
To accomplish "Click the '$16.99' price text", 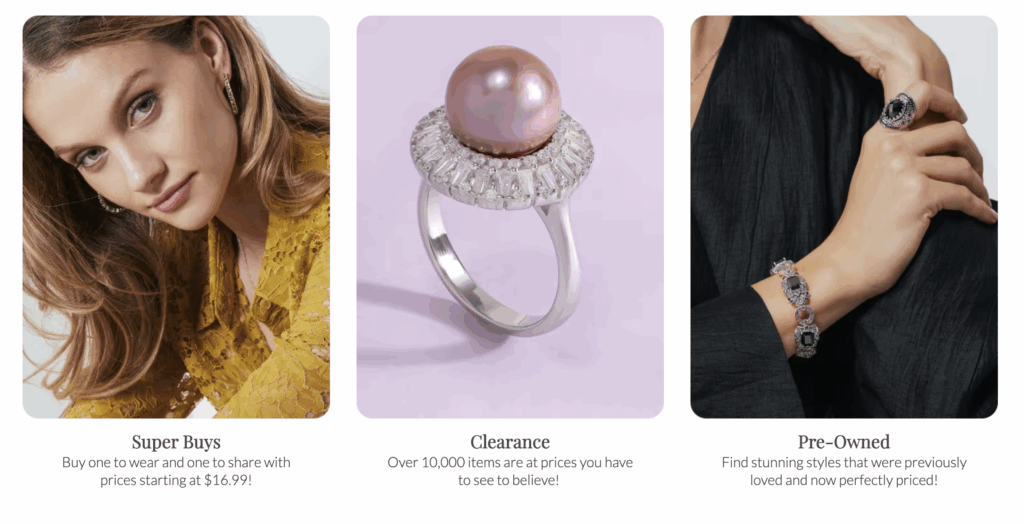I will 228,480.
